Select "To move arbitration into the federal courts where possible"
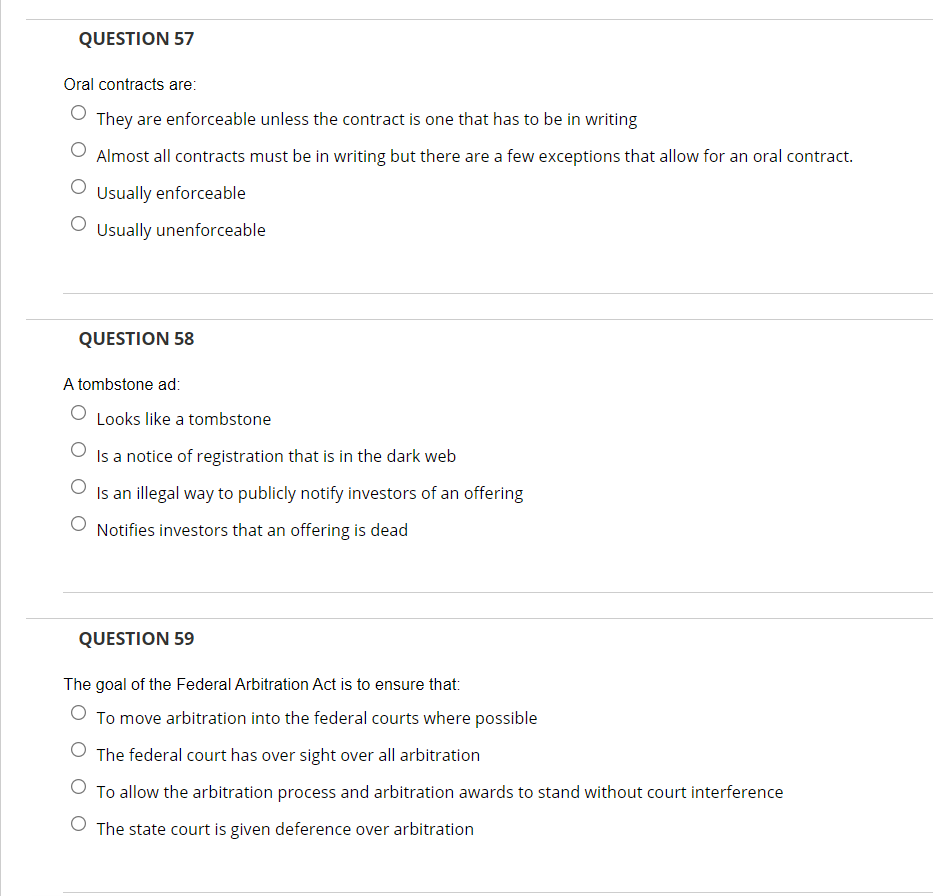 coord(78,712)
